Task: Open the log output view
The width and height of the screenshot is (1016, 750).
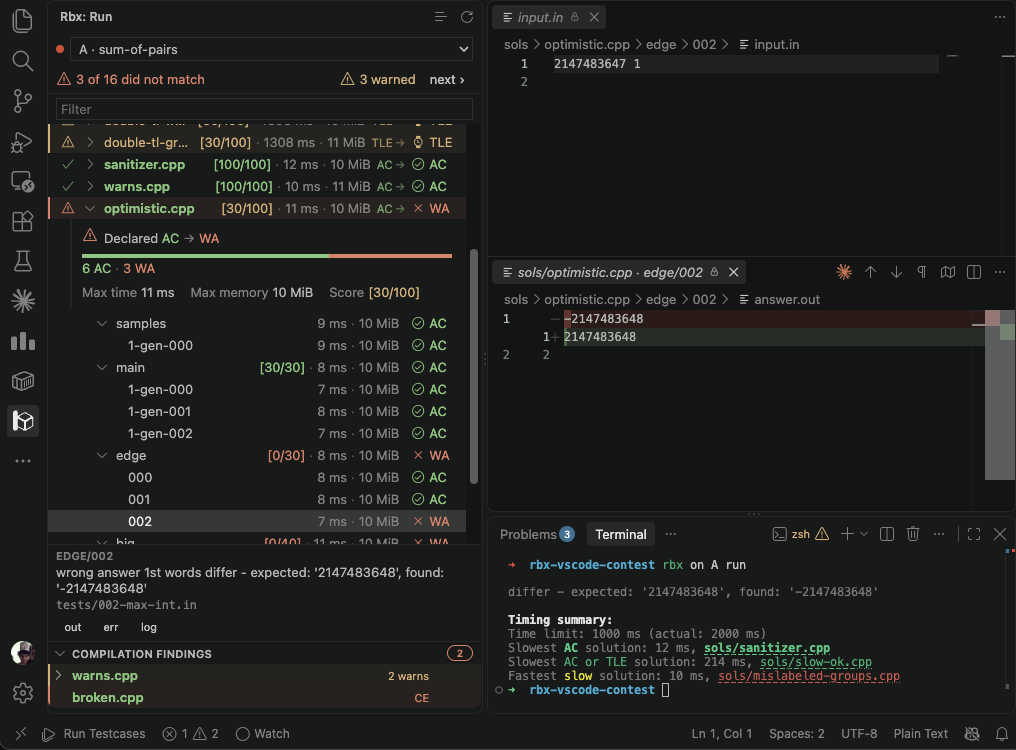Action: point(148,627)
